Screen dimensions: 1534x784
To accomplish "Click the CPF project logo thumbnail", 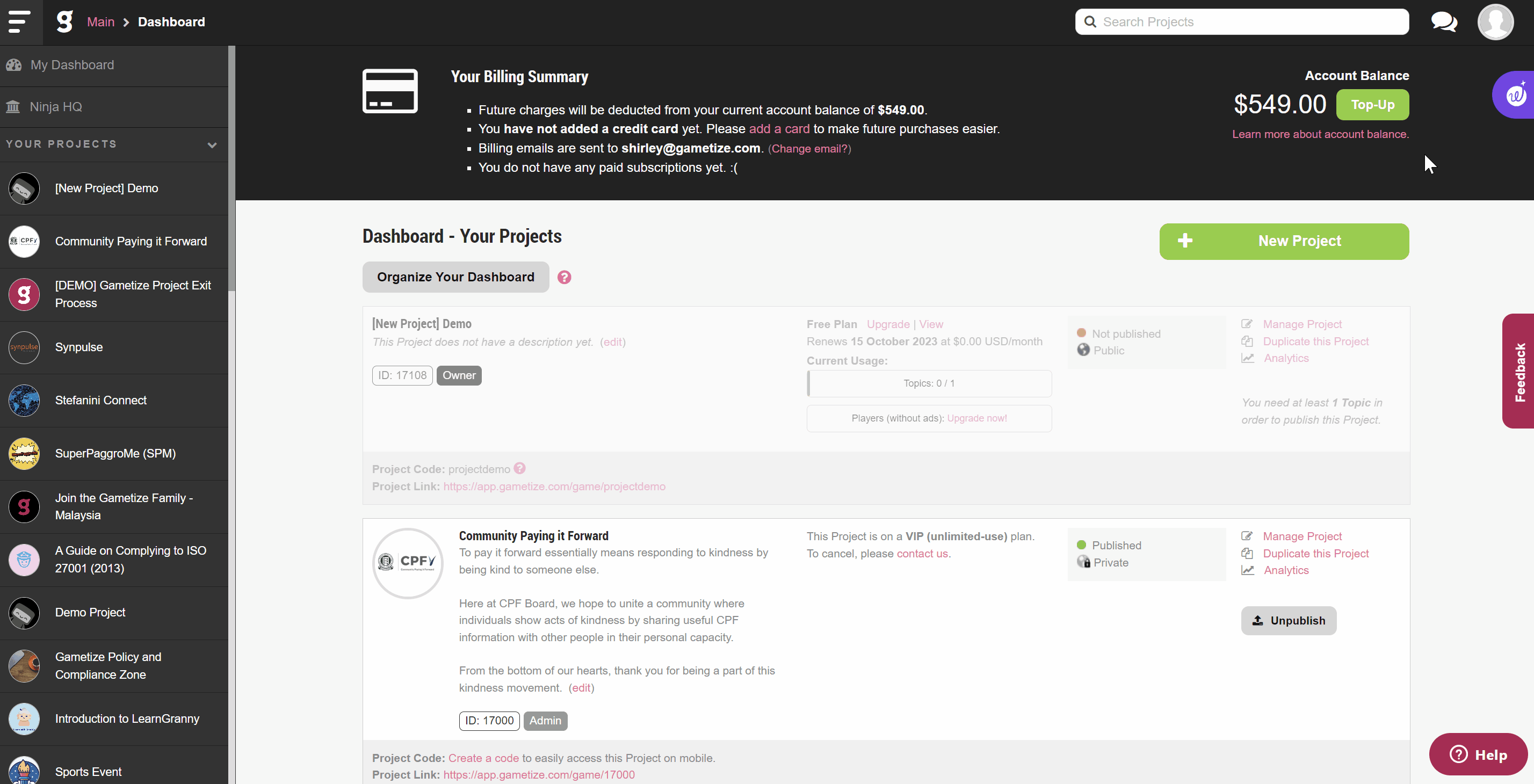I will point(408,563).
